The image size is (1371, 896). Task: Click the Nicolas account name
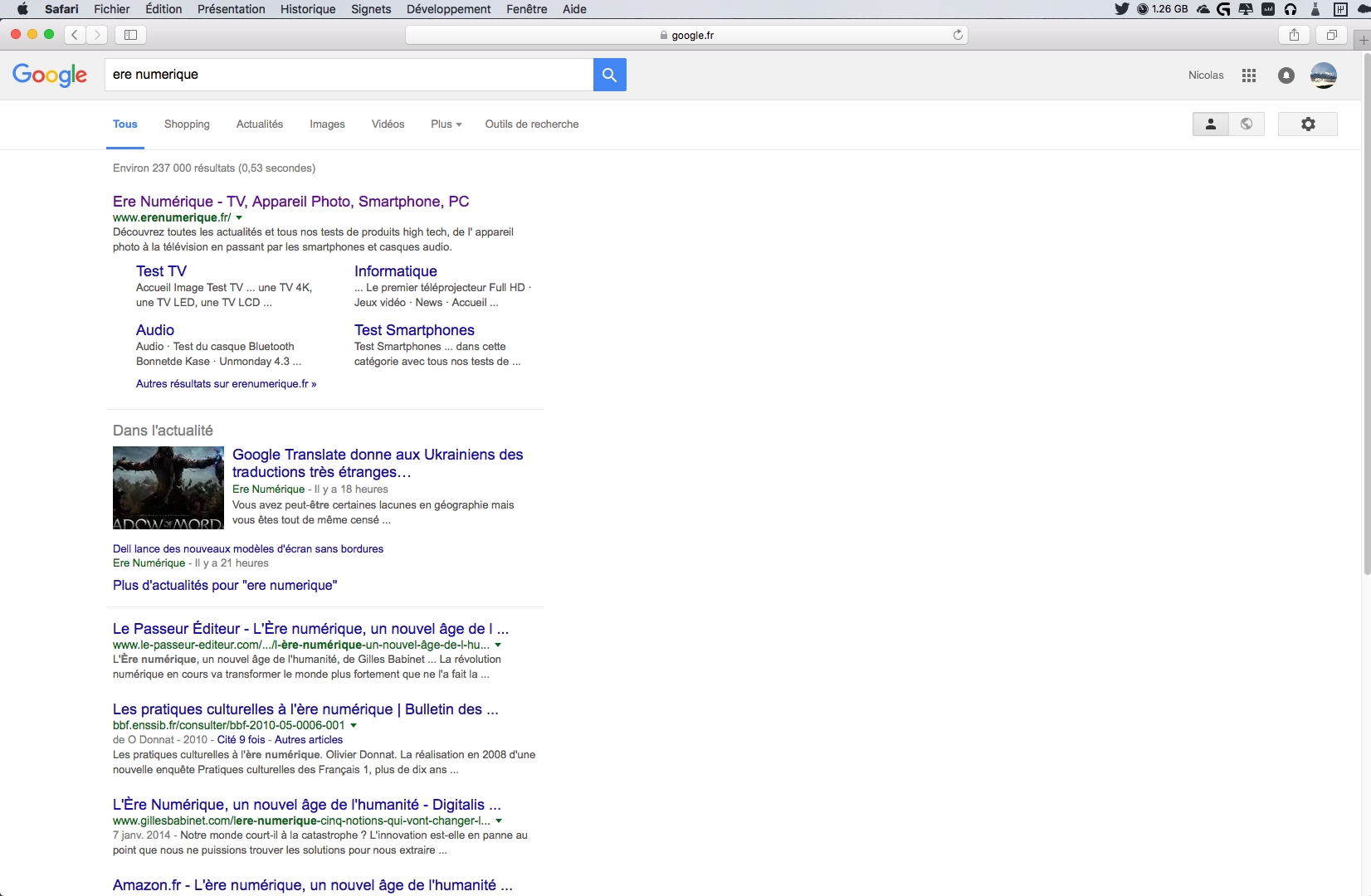1206,75
